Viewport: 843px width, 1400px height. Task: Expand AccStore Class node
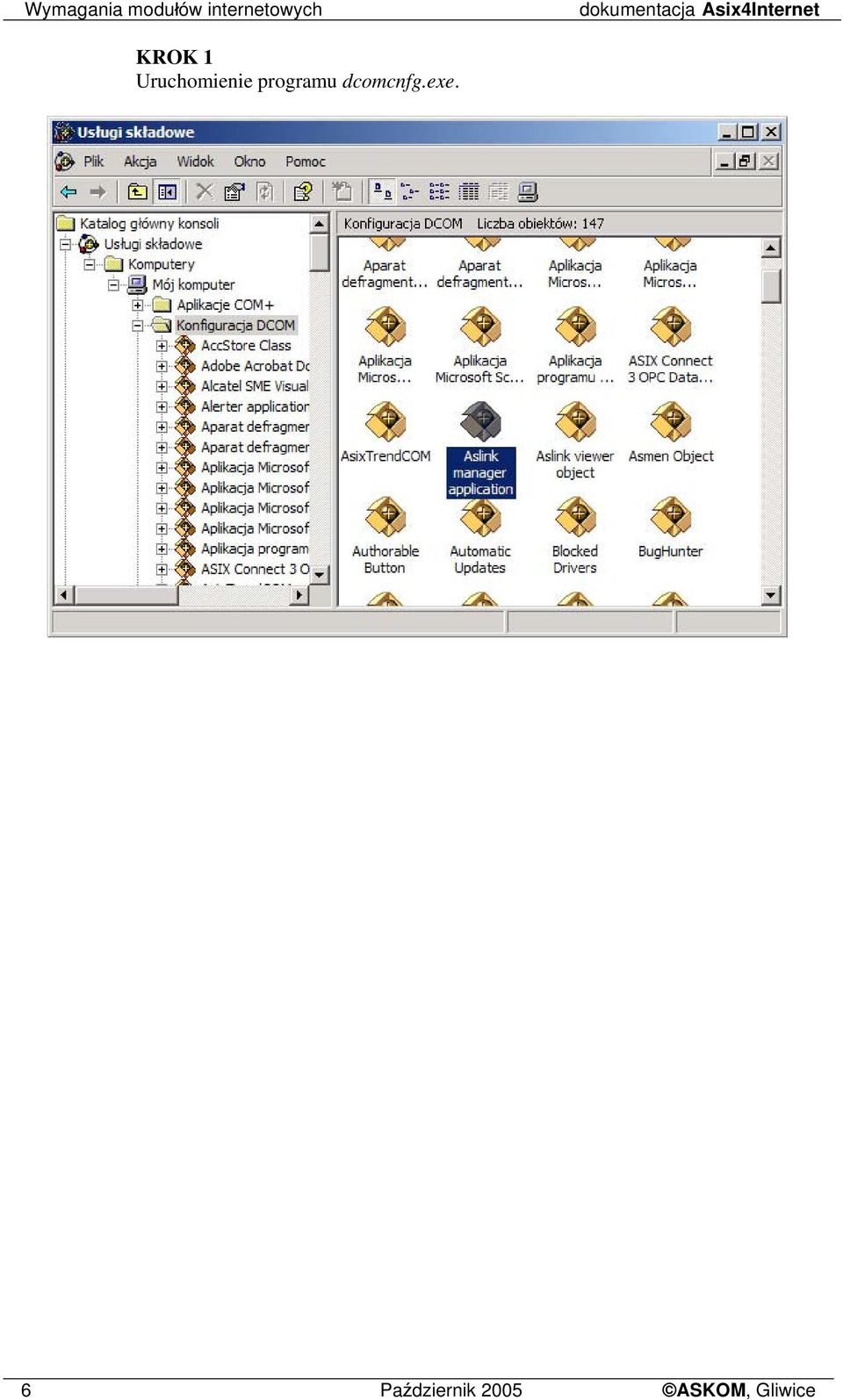coord(162,346)
